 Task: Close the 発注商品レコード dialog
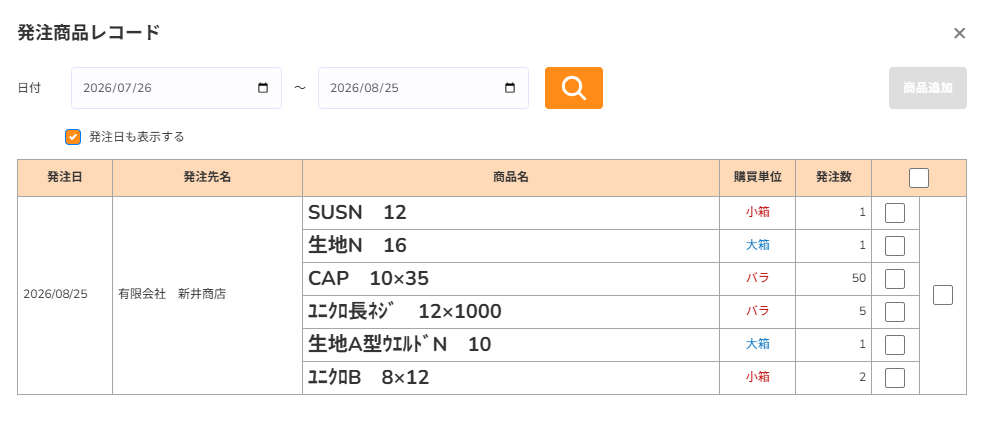coord(959,33)
